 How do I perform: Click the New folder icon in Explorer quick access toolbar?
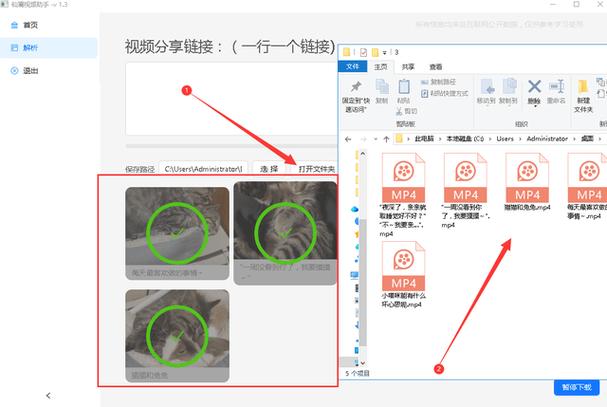[x=375, y=52]
